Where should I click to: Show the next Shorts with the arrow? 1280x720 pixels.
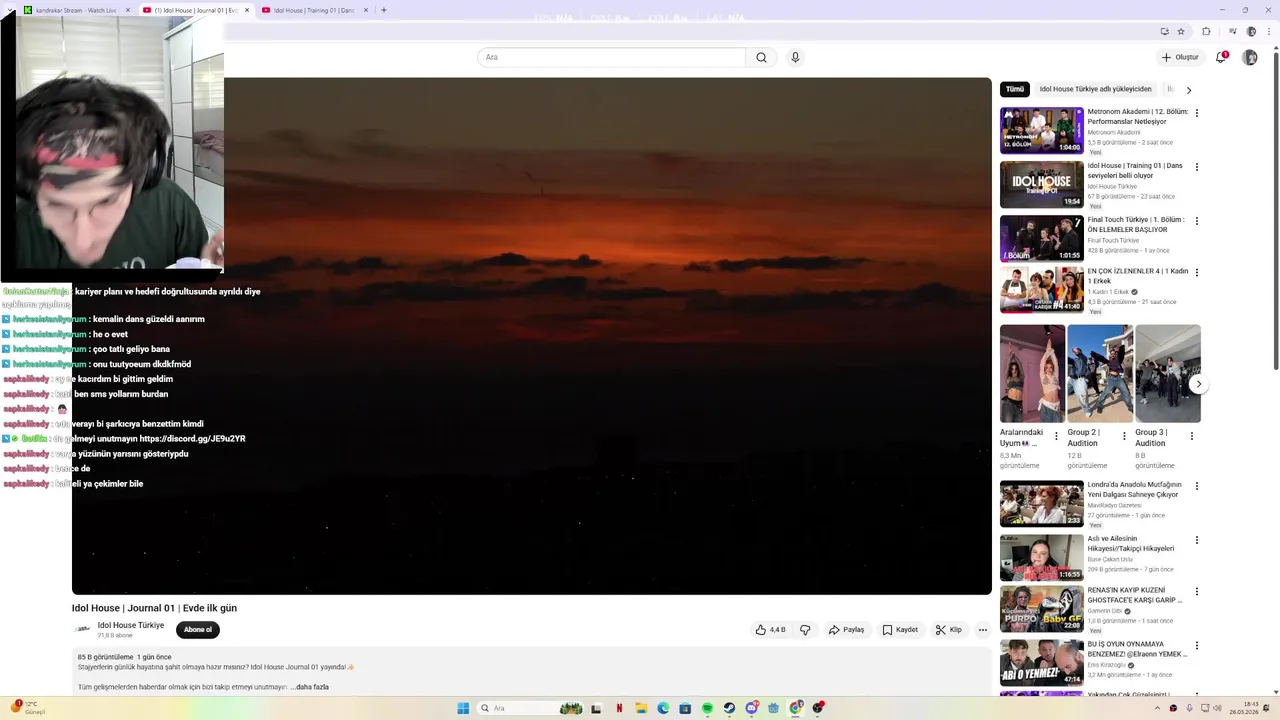tap(1198, 384)
